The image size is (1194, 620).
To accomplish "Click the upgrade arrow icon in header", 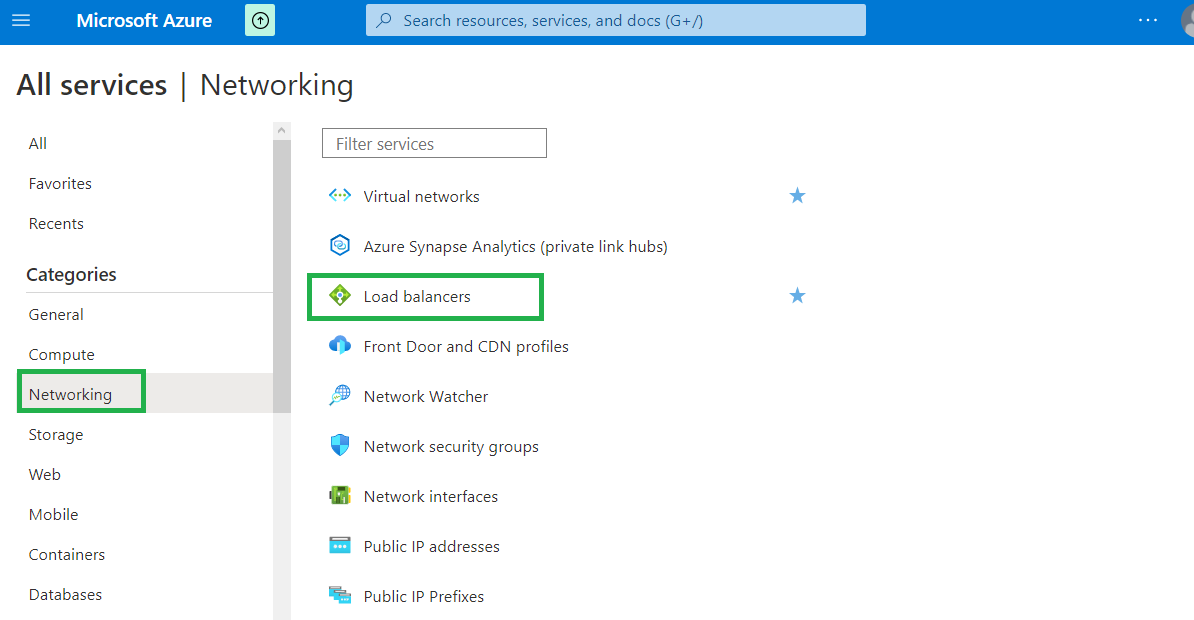I will tap(260, 20).
